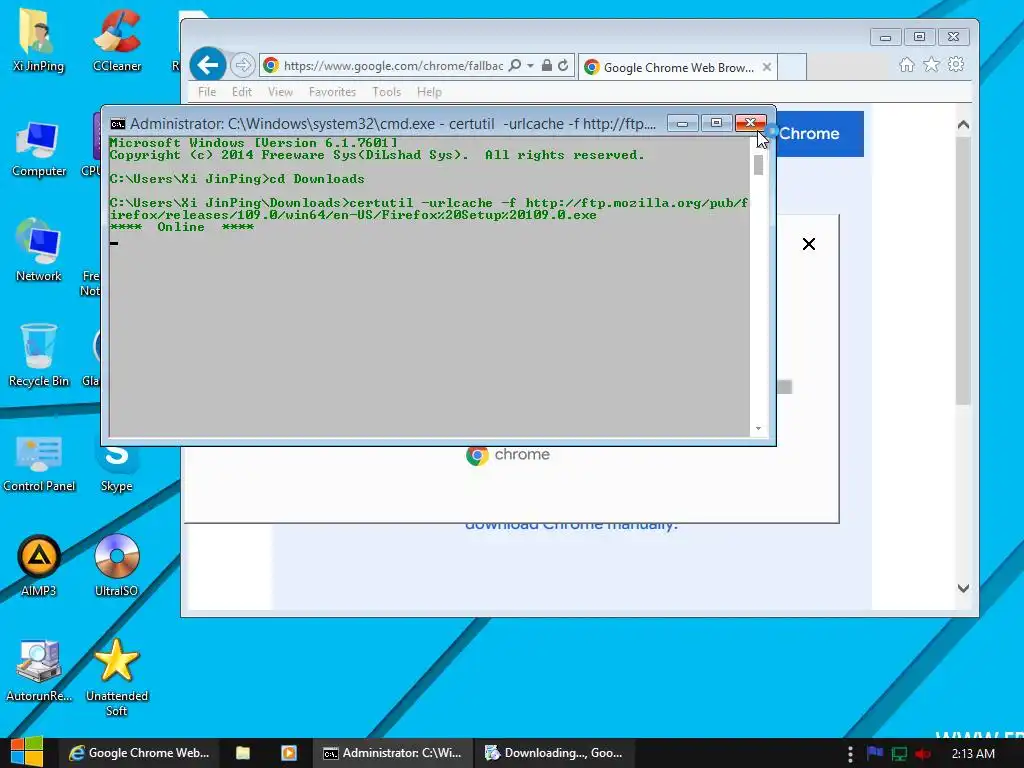1024x768 pixels.
Task: Maximize the cmd.exe window
Action: [716, 123]
